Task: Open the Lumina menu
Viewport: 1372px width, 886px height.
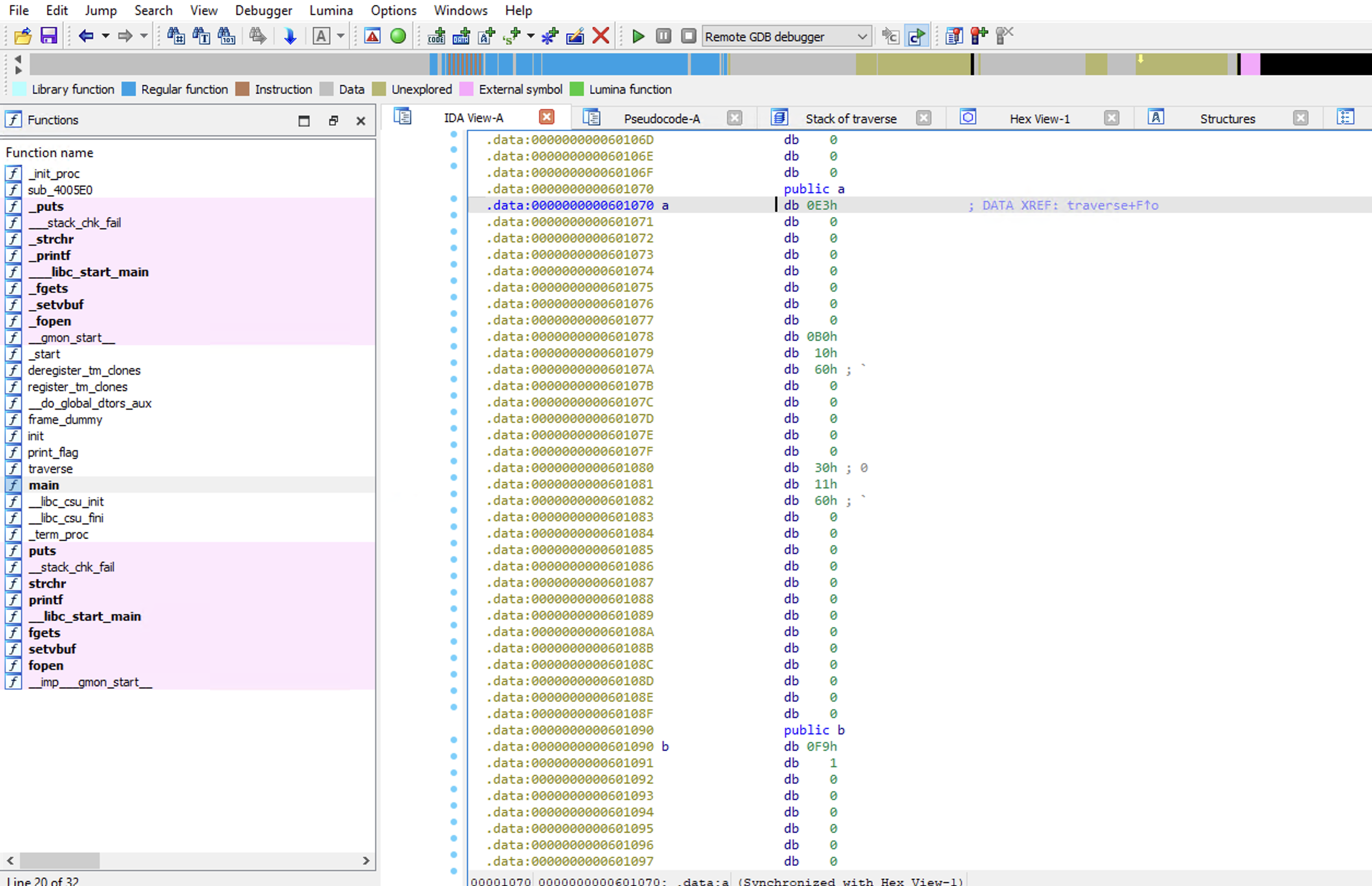Action: click(x=331, y=10)
